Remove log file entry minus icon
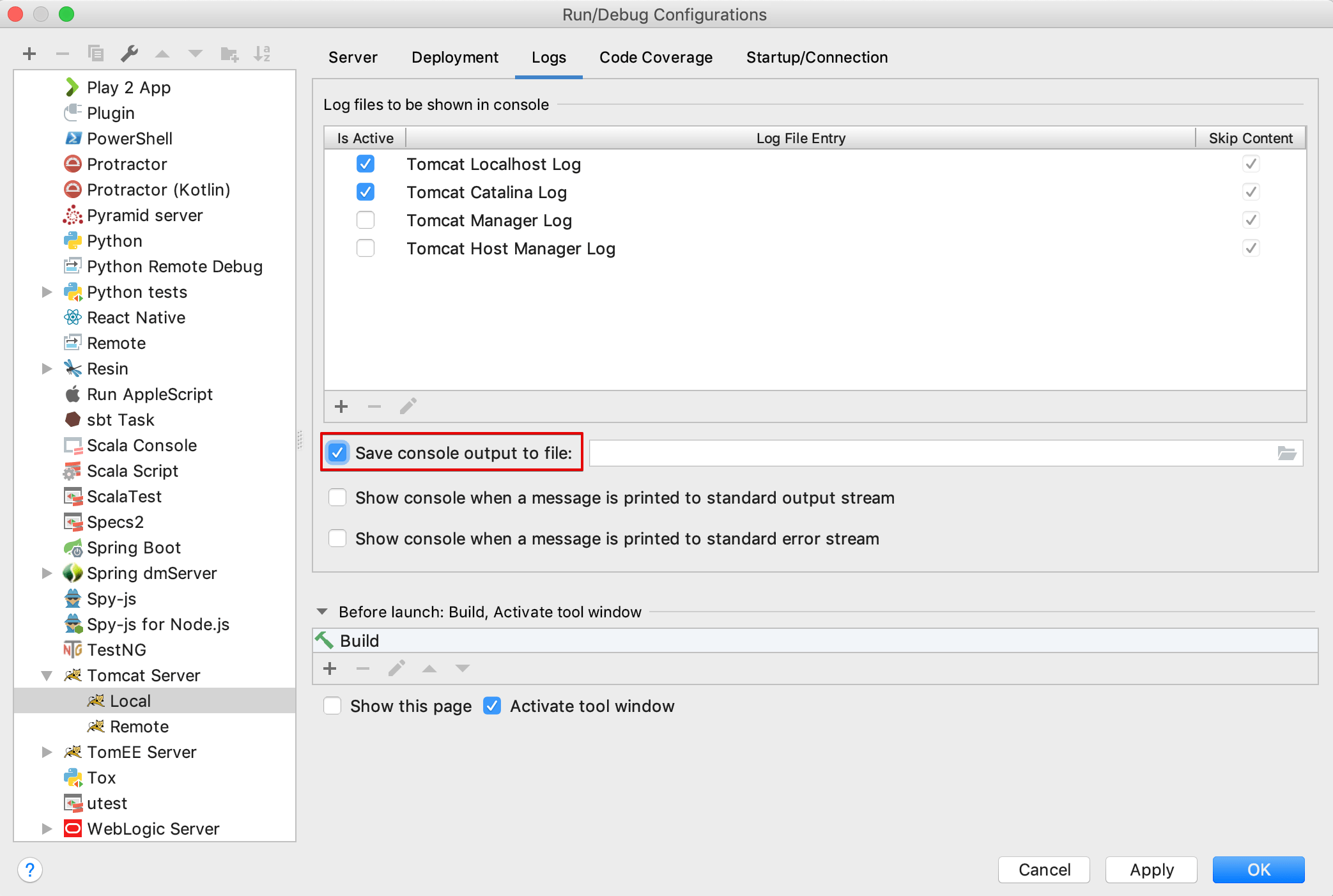Screen dimensions: 1333x896 374,406
